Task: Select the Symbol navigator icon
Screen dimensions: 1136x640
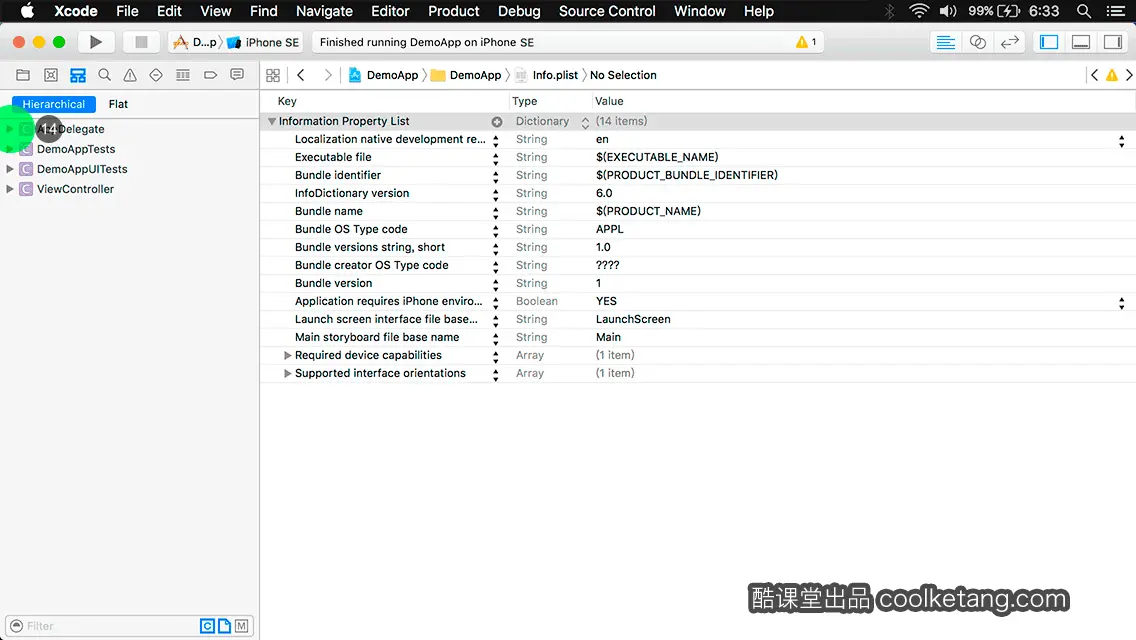Action: coord(78,75)
